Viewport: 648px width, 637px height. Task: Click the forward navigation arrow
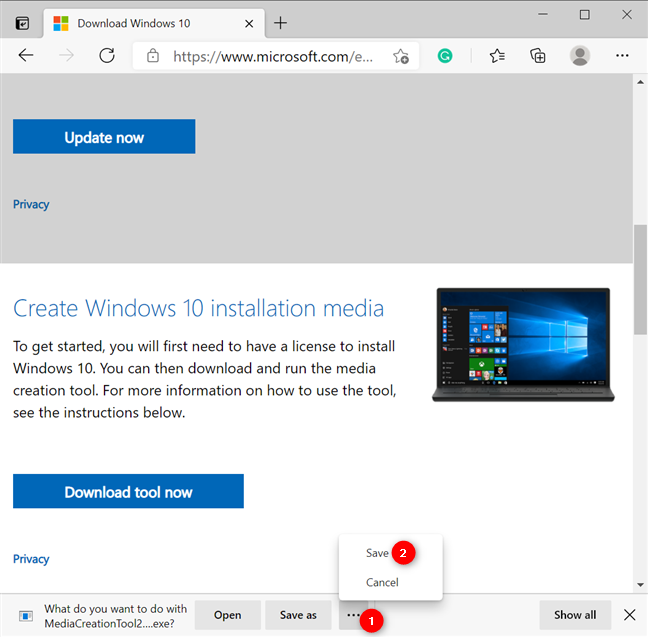(x=66, y=55)
